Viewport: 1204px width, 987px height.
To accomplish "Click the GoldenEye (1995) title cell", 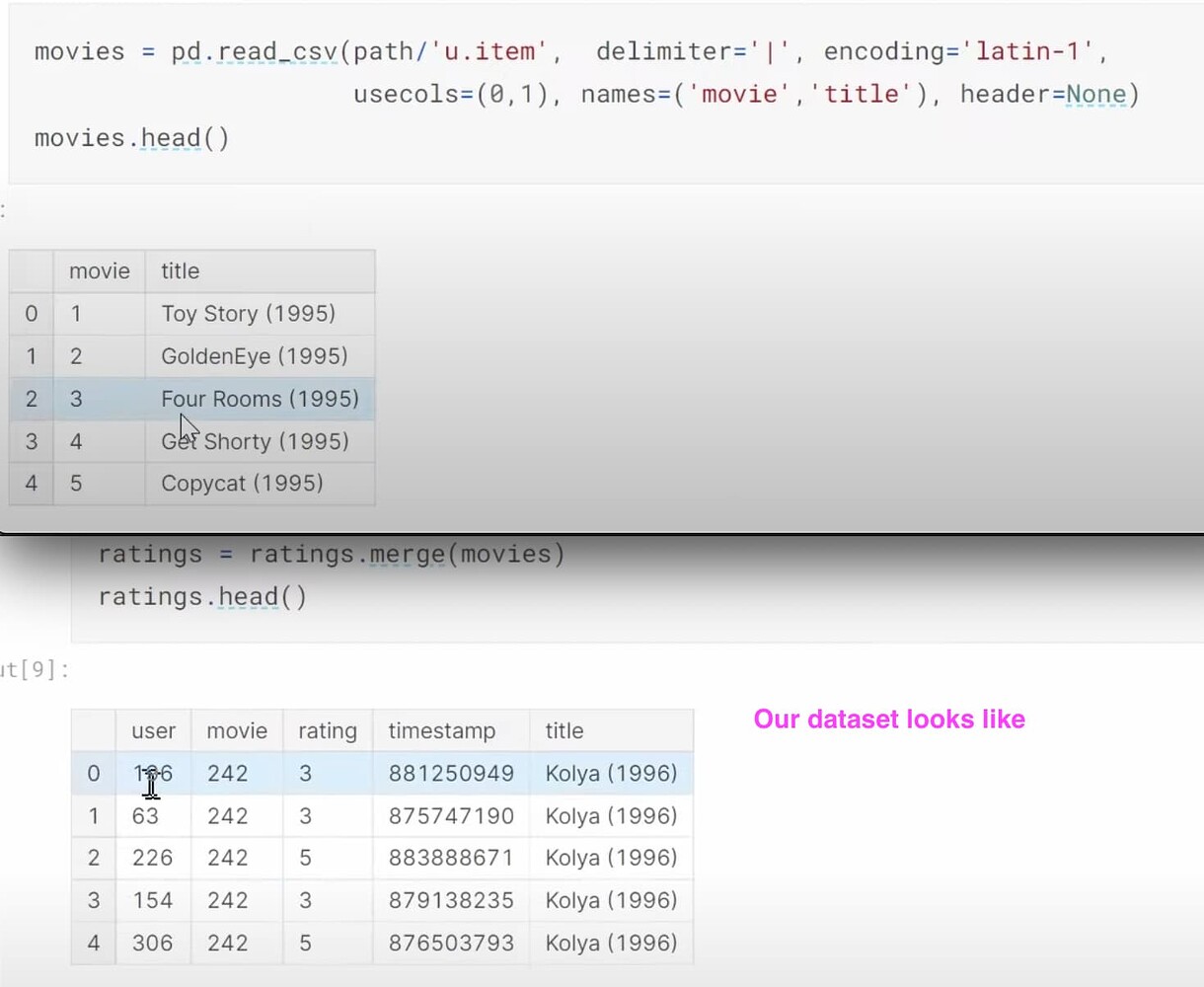I will tap(256, 356).
